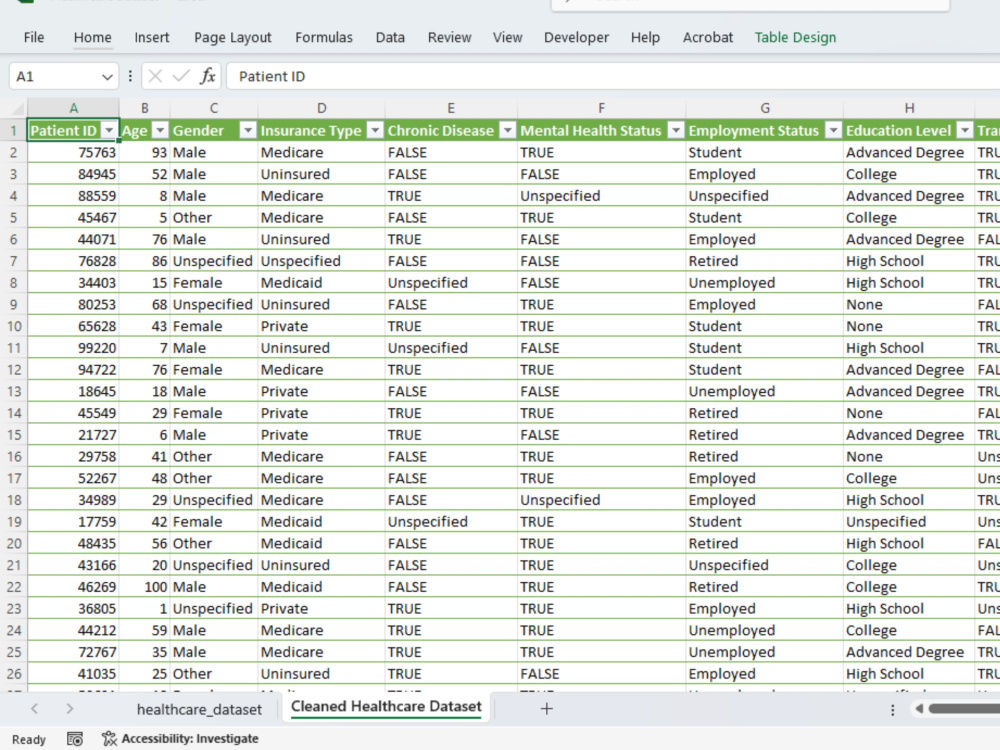Open the Formulas ribbon tab
Screen dimensions: 1000x750
[323, 38]
